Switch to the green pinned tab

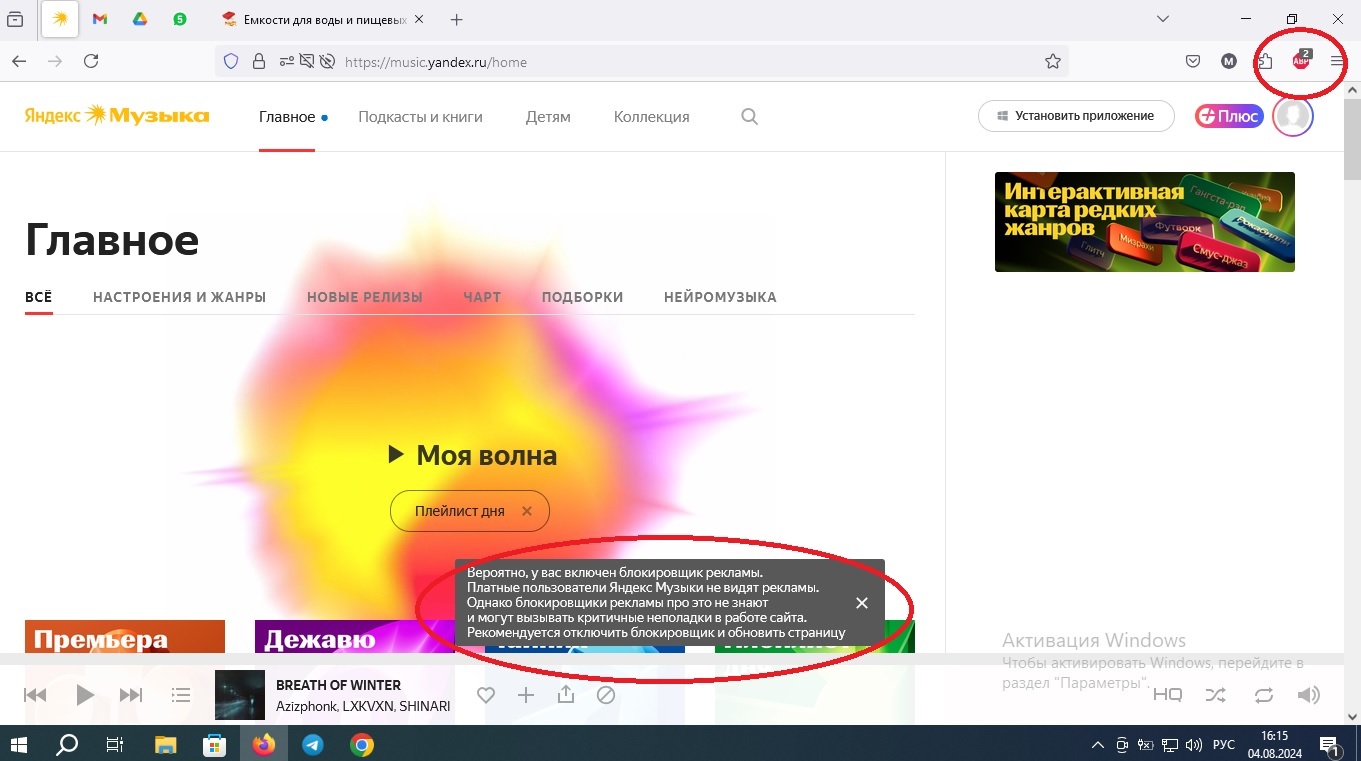(x=180, y=19)
